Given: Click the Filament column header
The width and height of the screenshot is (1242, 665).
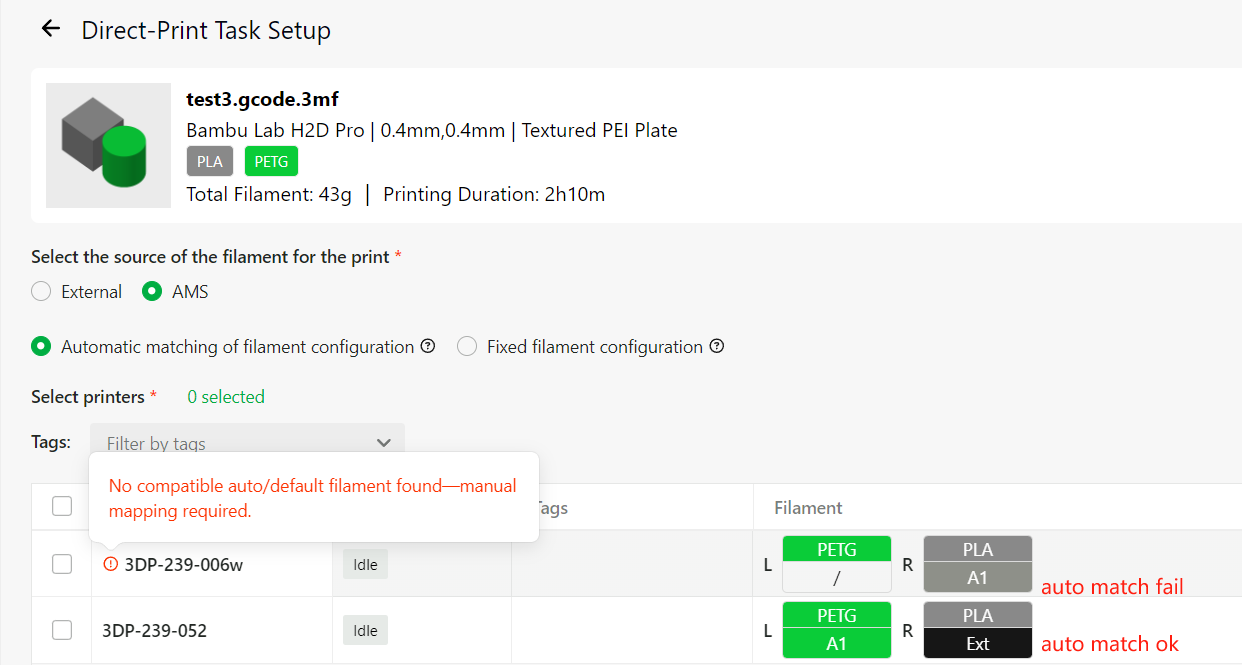Looking at the screenshot, I should tap(808, 508).
